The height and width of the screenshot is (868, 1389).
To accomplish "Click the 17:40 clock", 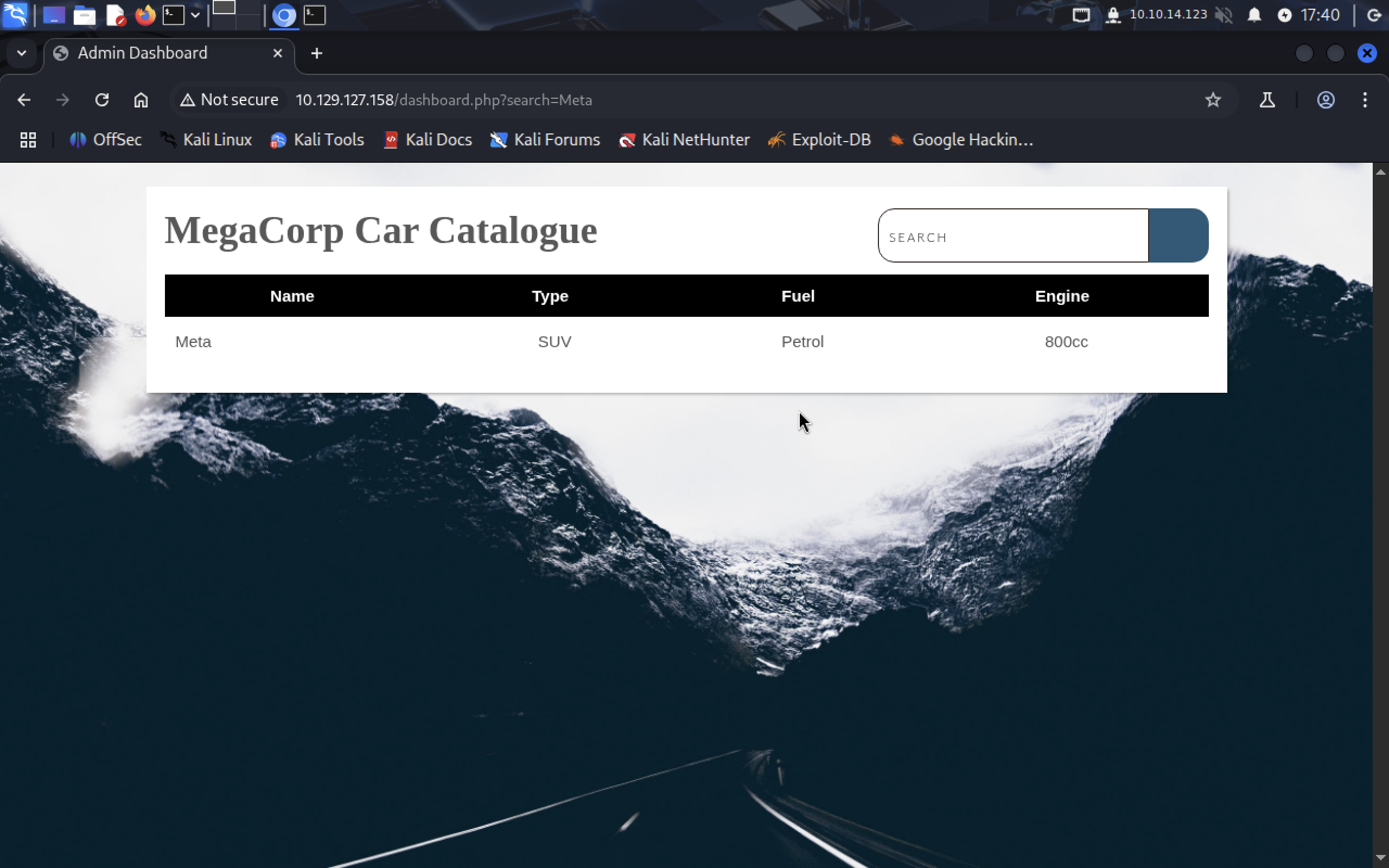I will [1320, 14].
